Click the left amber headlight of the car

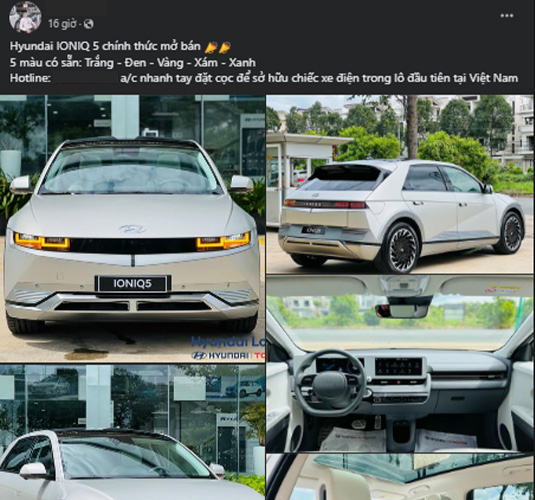(41, 241)
